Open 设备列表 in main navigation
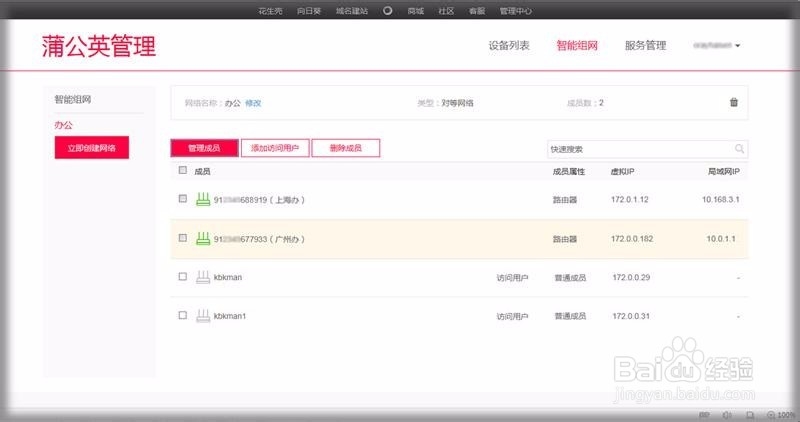 pyautogui.click(x=509, y=45)
